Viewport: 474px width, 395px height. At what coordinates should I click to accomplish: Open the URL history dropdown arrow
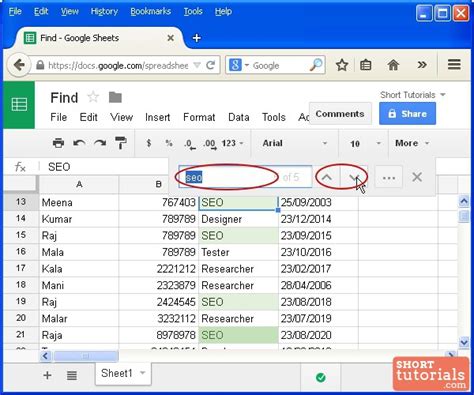coord(197,65)
